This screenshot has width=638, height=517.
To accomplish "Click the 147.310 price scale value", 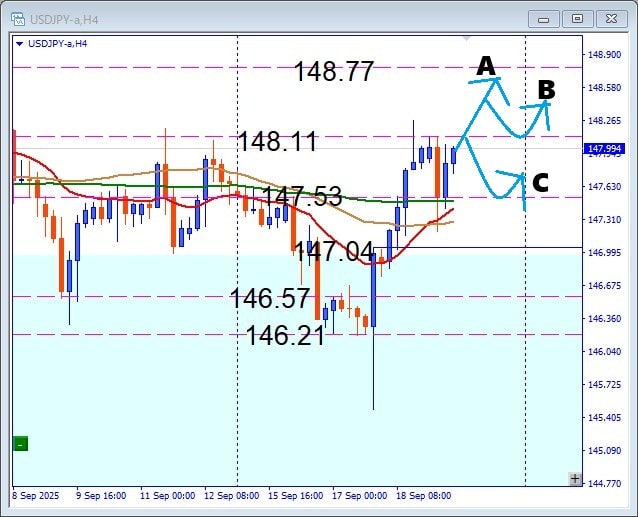I will point(605,220).
